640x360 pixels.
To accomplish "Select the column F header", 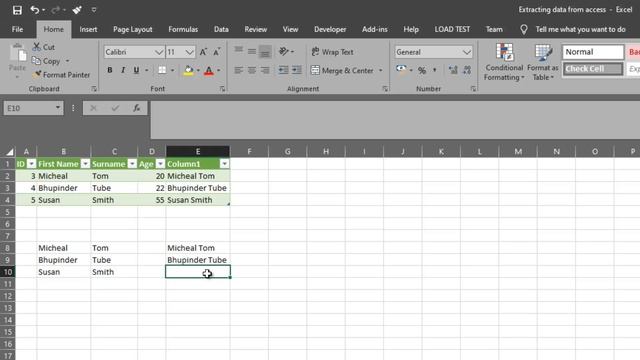I will (249, 151).
